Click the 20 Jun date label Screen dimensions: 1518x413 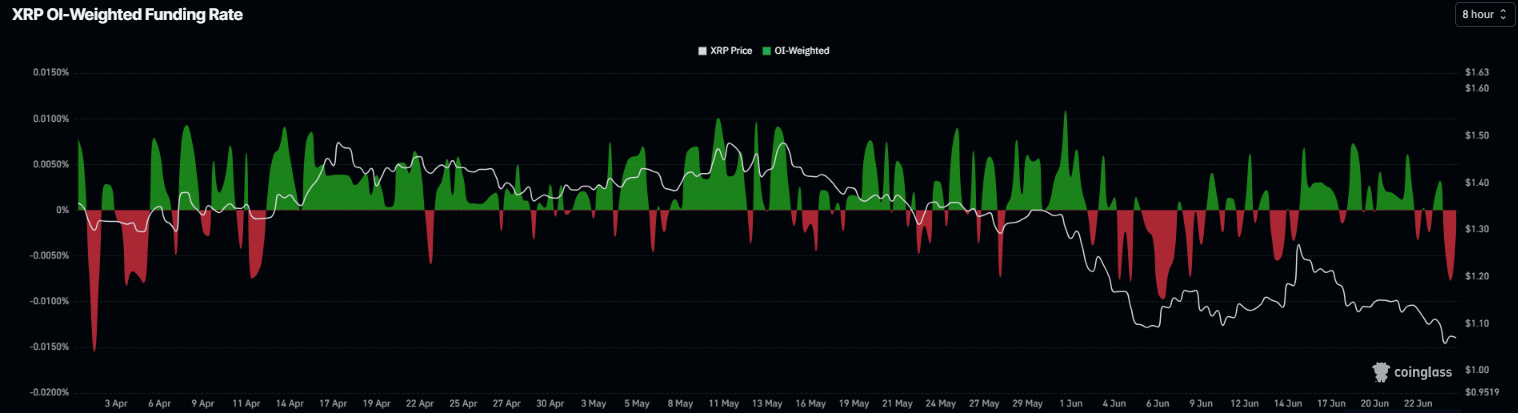click(x=1375, y=403)
